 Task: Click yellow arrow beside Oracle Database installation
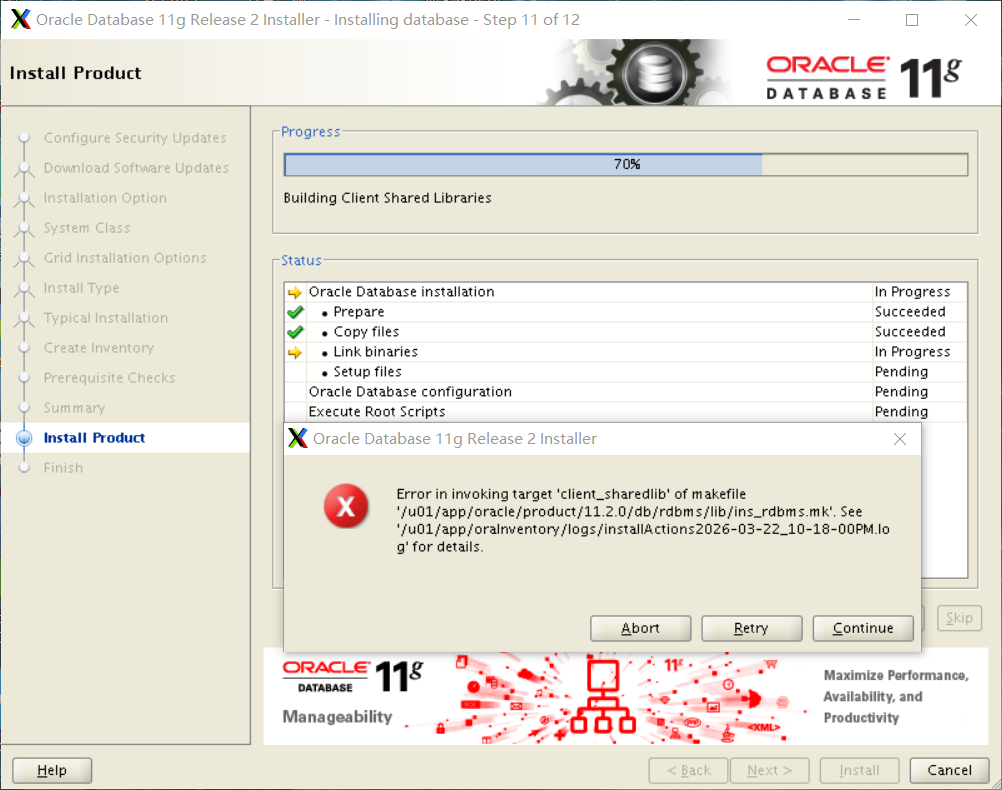tap(294, 292)
